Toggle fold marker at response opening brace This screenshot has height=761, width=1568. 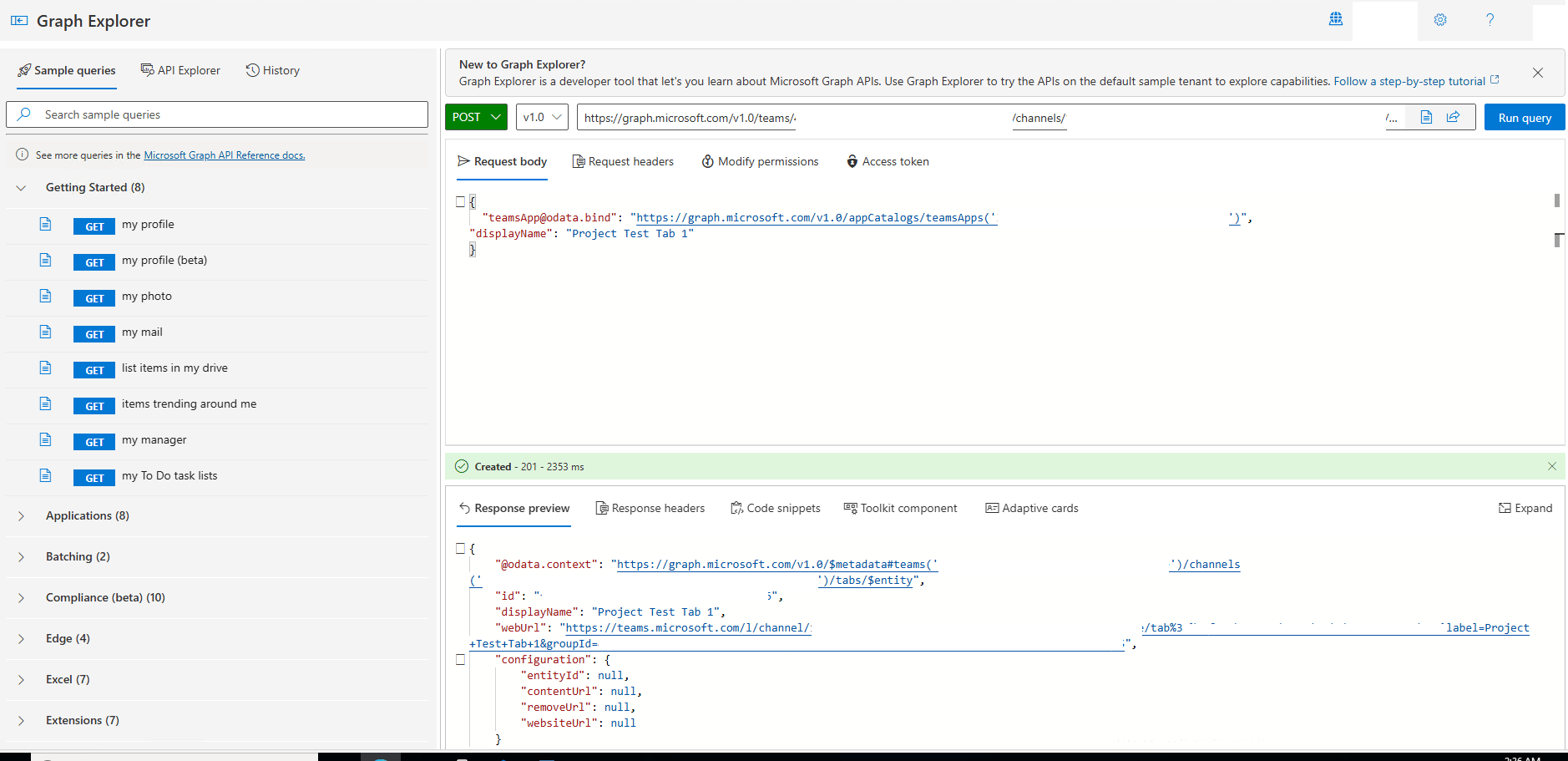tap(460, 548)
